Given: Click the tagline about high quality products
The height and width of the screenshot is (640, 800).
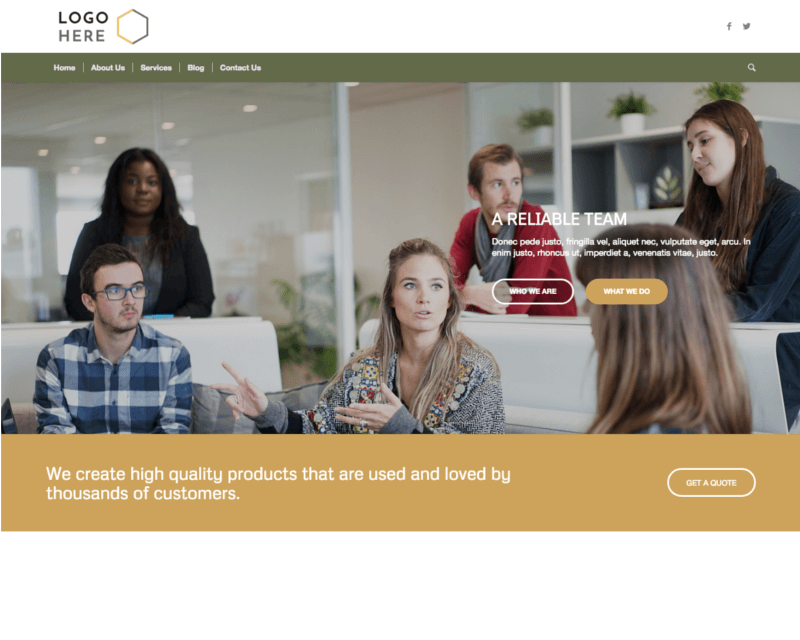Looking at the screenshot, I should 278,483.
